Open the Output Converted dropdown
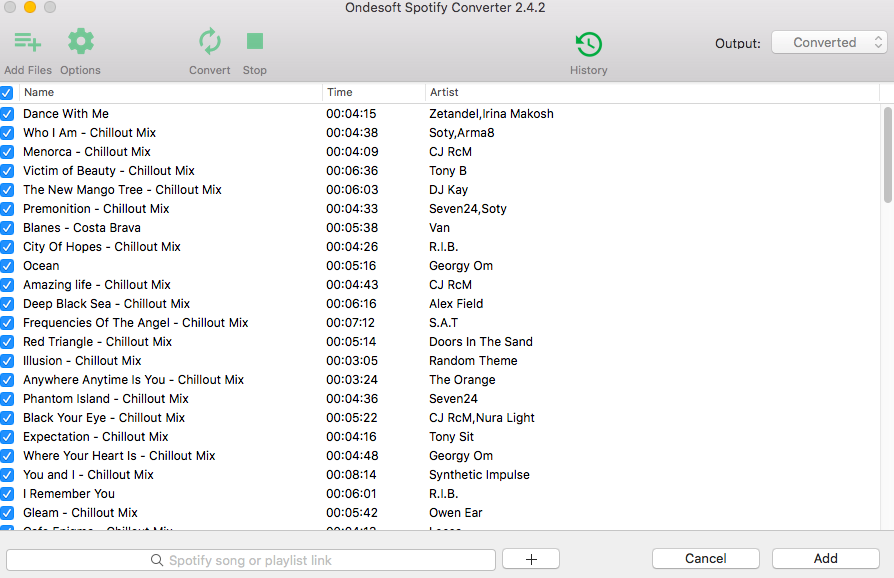 click(828, 42)
